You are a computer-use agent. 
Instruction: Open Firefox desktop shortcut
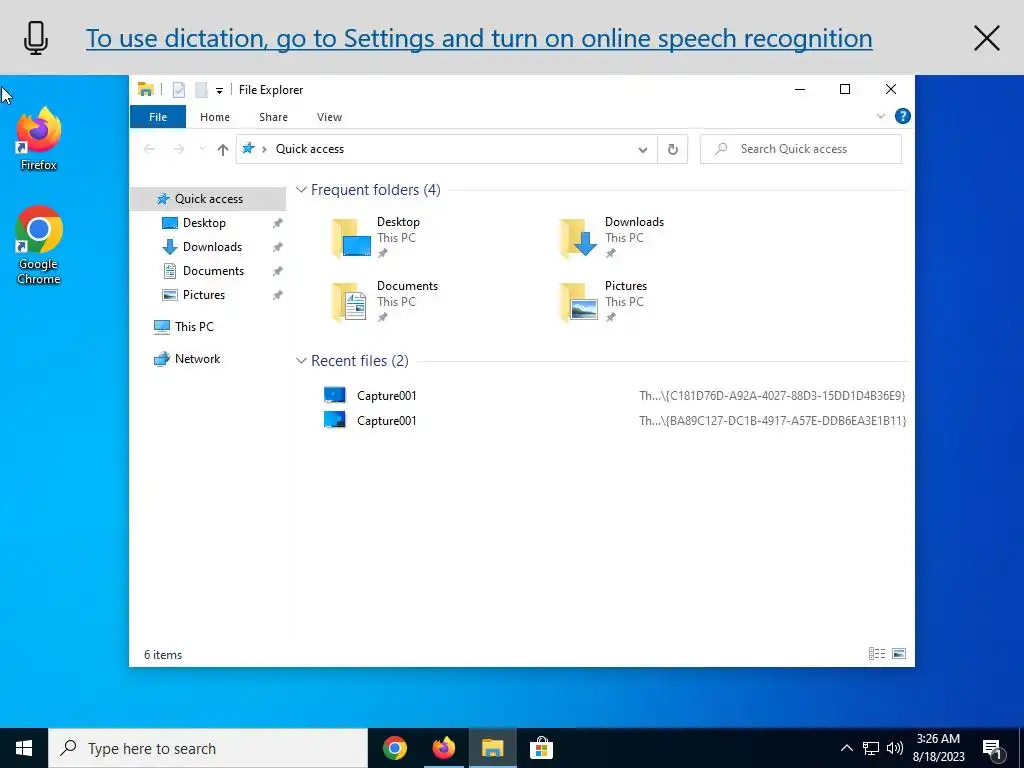click(x=39, y=139)
